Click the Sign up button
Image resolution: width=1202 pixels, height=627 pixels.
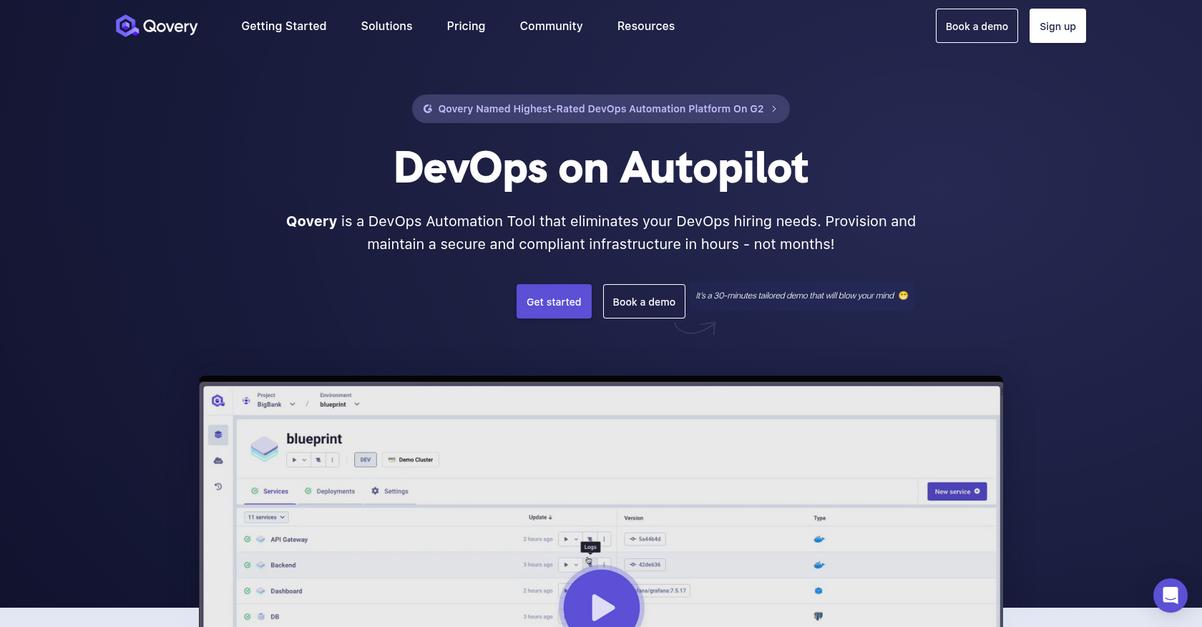pyautogui.click(x=1058, y=26)
